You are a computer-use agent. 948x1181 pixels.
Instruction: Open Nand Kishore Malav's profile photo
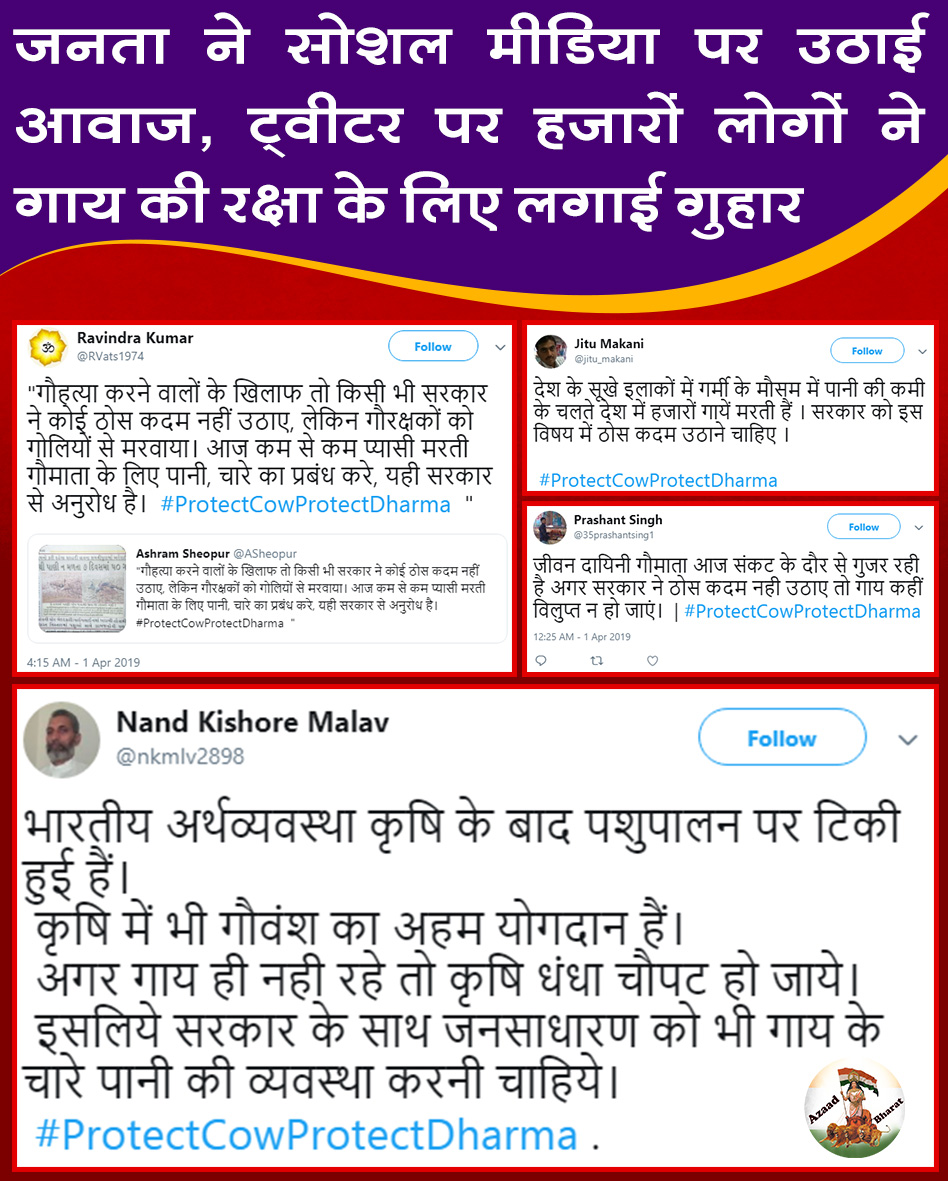[x=61, y=741]
